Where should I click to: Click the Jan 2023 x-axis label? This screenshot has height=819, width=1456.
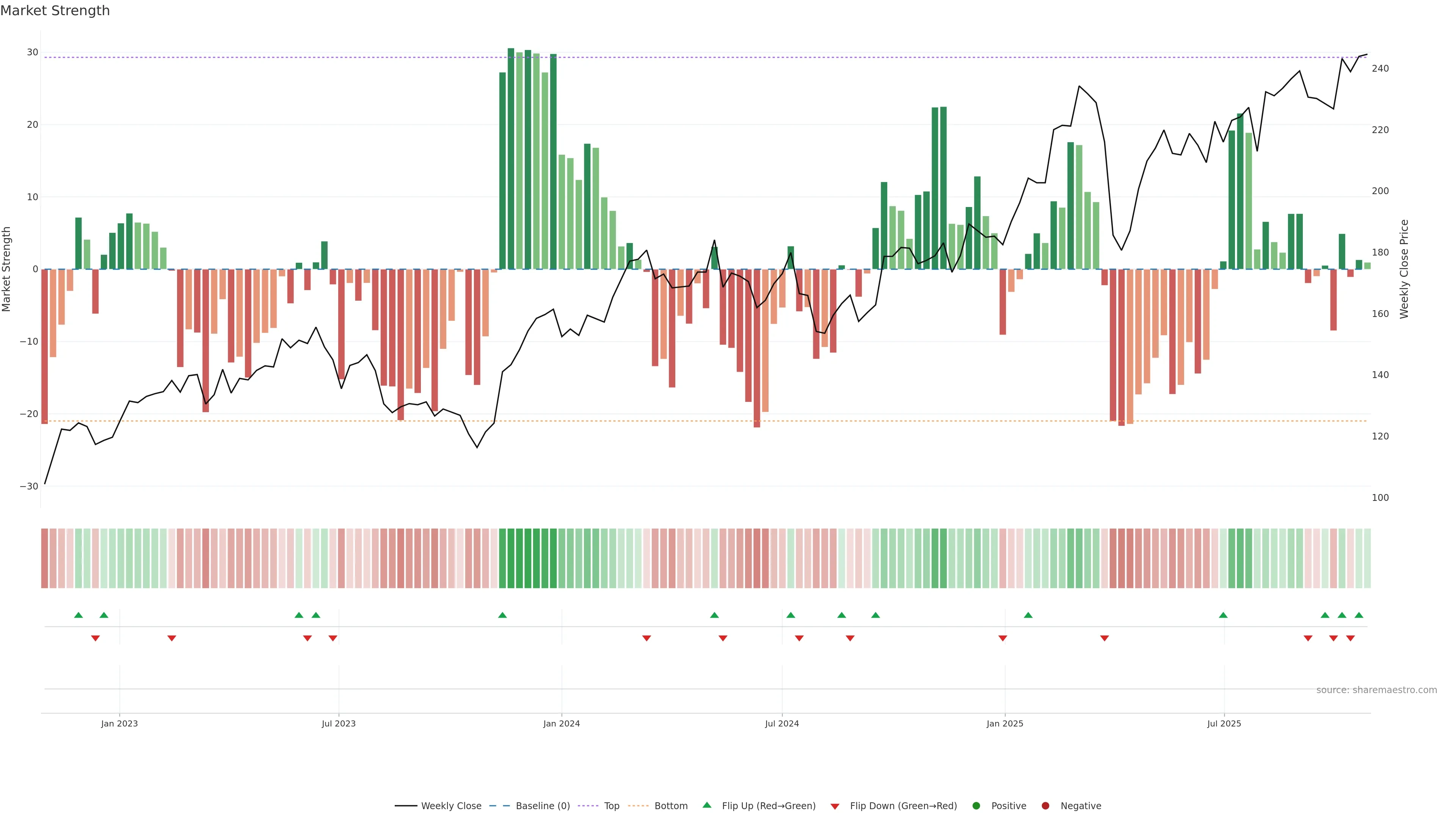point(119,723)
